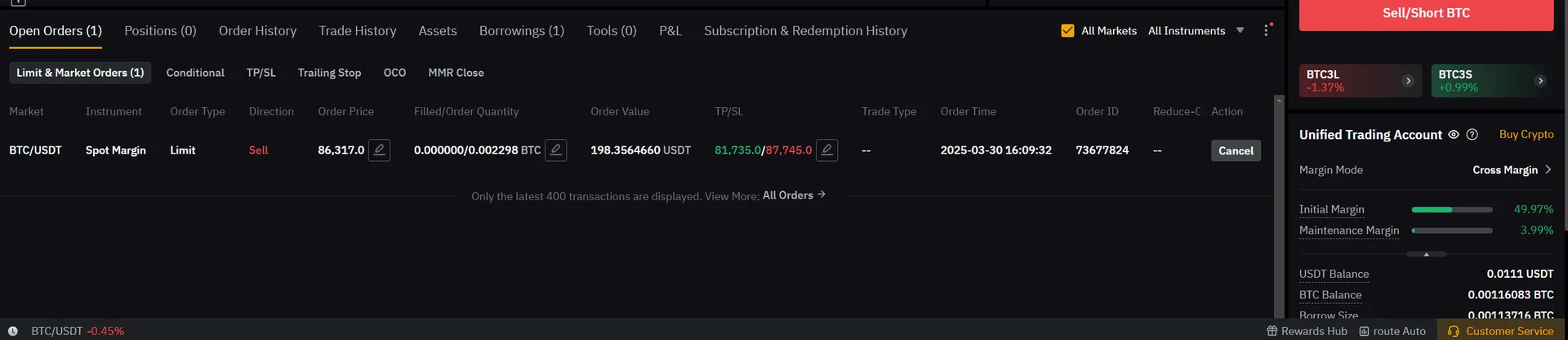Image resolution: width=1568 pixels, height=340 pixels.
Task: Click the Initial Margin progress bar
Action: 1451,210
